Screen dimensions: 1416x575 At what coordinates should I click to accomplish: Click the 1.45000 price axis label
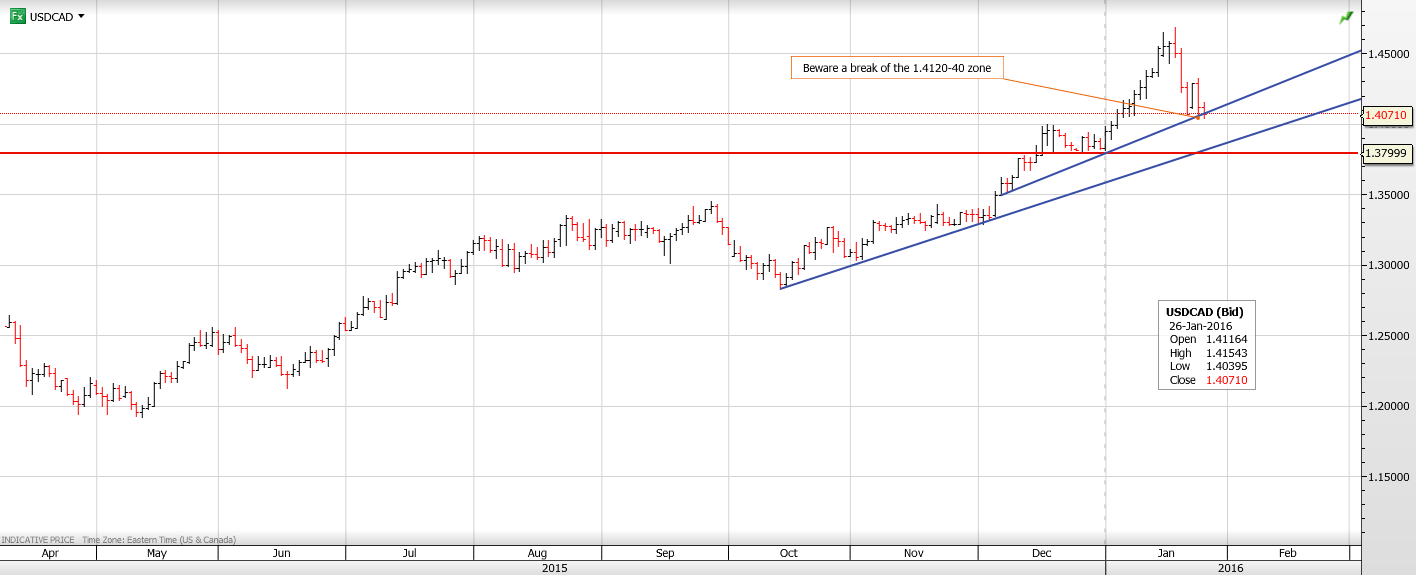click(x=1390, y=54)
